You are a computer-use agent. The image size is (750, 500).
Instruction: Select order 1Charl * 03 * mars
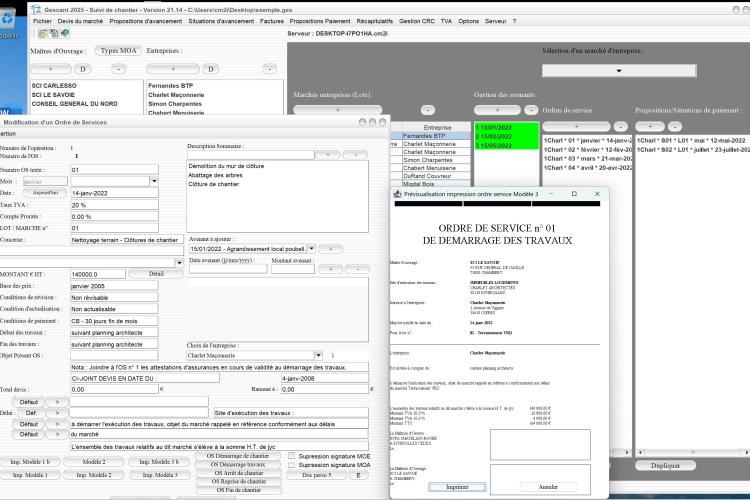coord(587,158)
